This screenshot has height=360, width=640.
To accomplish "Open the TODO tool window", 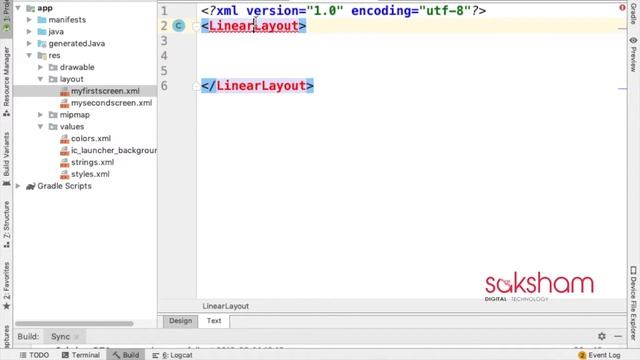I will coord(35,355).
